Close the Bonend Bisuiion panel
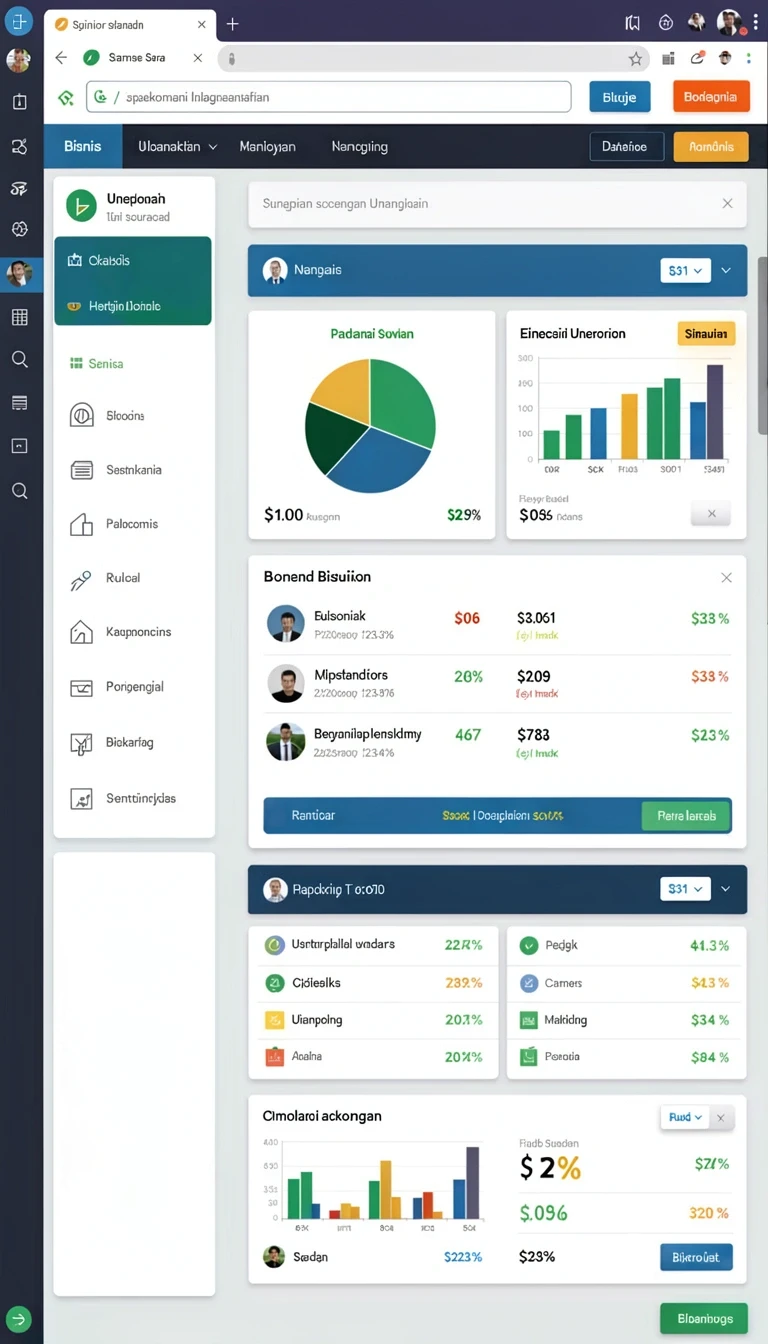768x1344 pixels. point(726,577)
